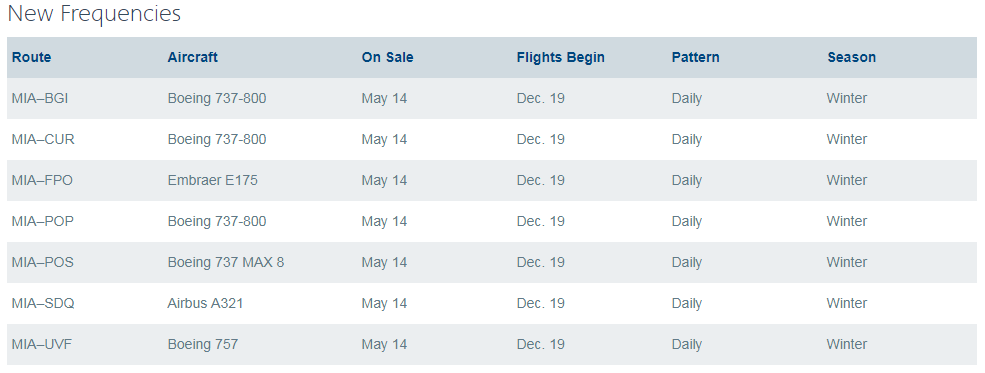Click the Flights Begin column header

click(560, 57)
